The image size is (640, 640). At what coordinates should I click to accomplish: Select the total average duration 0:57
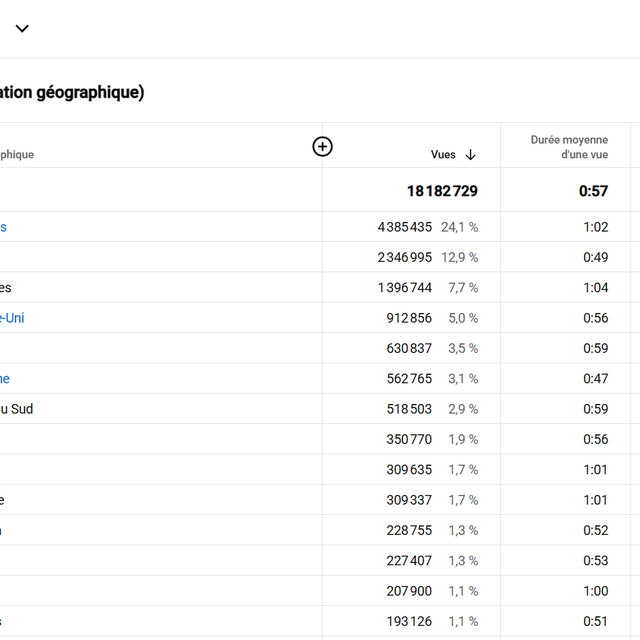(593, 191)
